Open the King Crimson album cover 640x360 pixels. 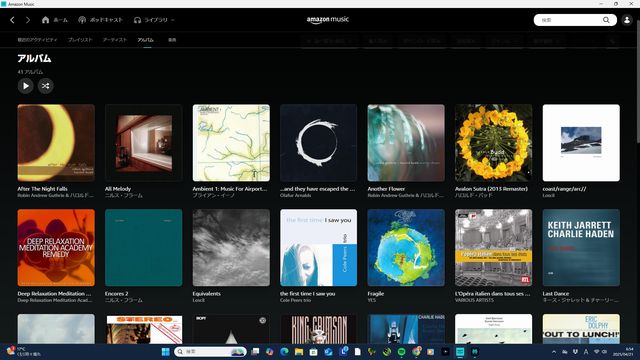point(318,329)
